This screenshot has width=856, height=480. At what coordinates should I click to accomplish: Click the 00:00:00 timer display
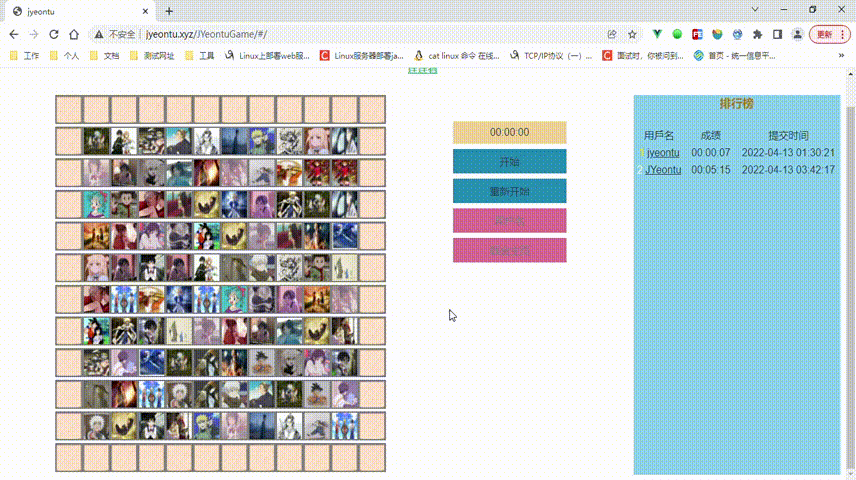coord(509,132)
